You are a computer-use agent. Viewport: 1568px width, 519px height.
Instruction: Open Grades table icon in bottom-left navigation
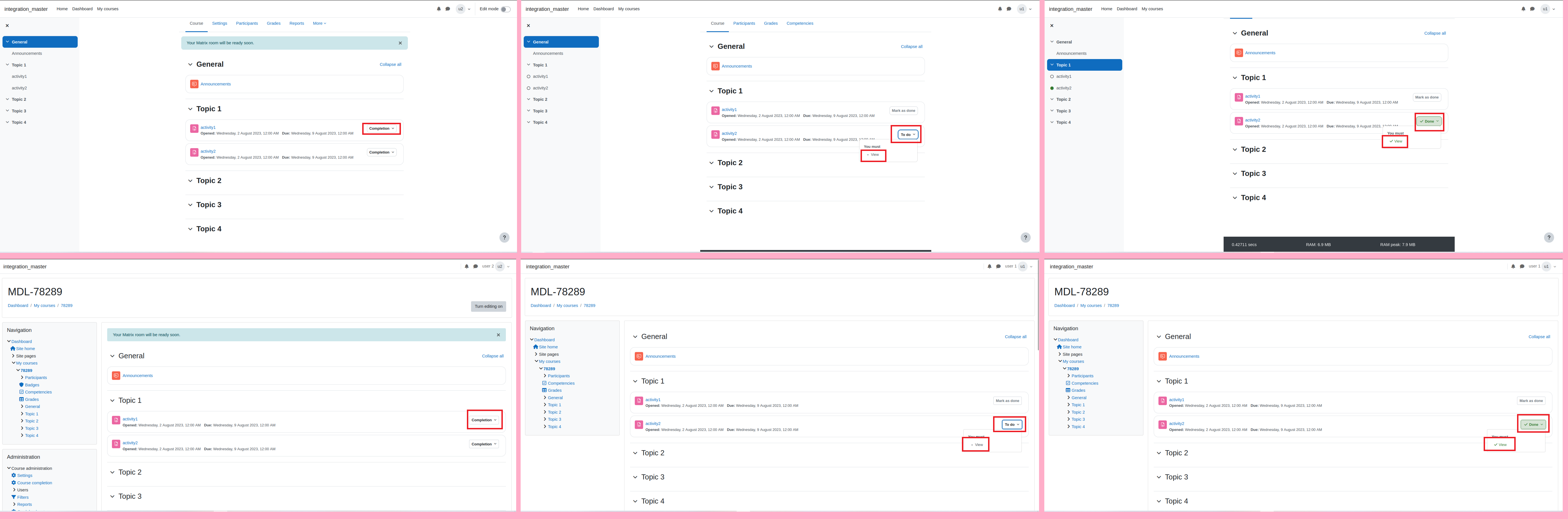point(21,399)
